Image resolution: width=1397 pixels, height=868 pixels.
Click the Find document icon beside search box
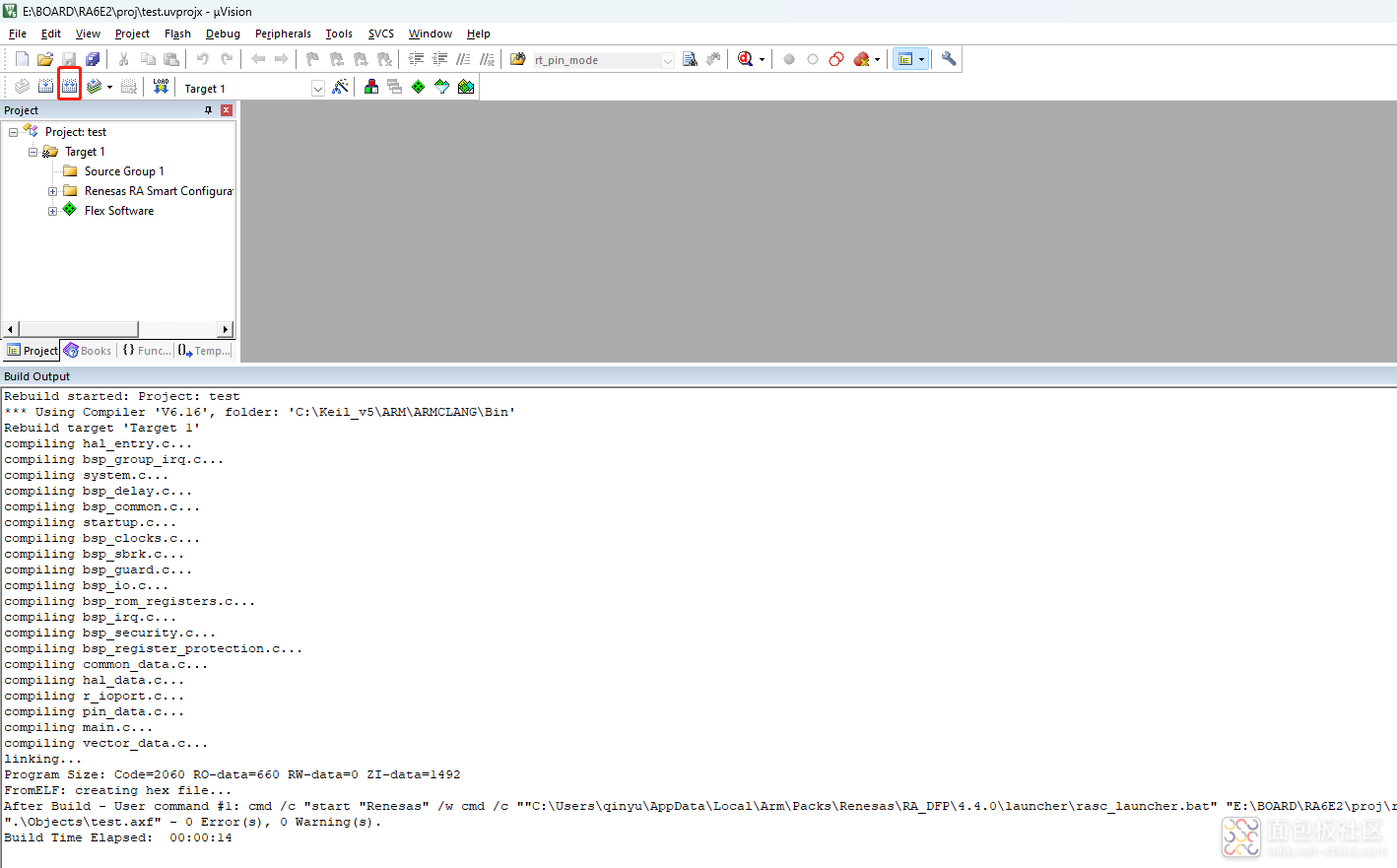click(x=690, y=59)
